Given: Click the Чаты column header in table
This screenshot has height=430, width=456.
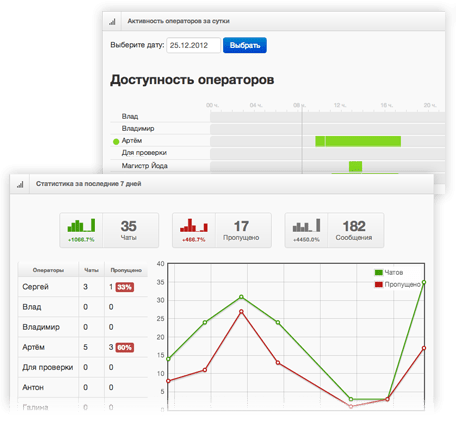Looking at the screenshot, I should (91, 270).
